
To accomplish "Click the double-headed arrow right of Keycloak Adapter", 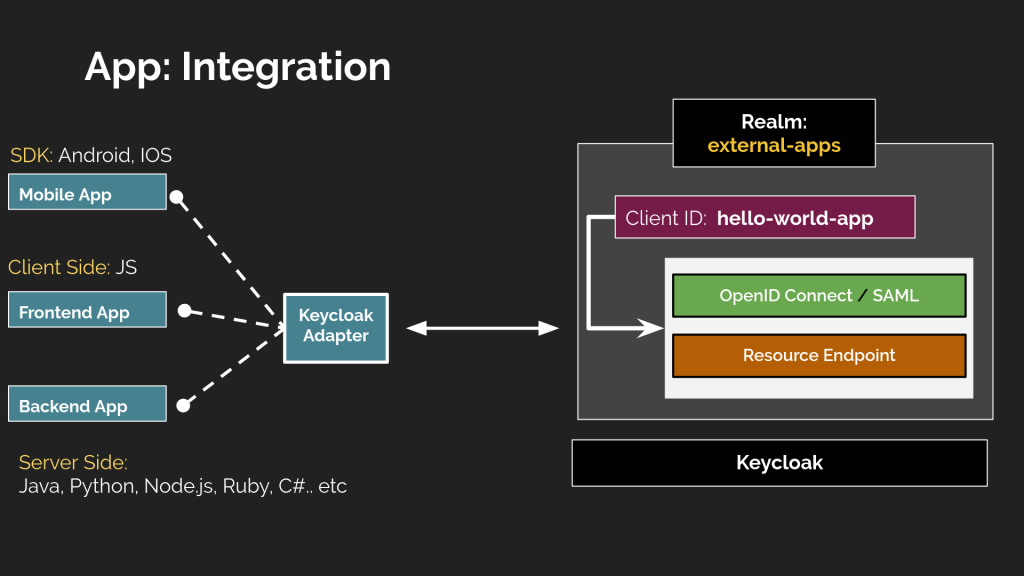I will click(482, 328).
